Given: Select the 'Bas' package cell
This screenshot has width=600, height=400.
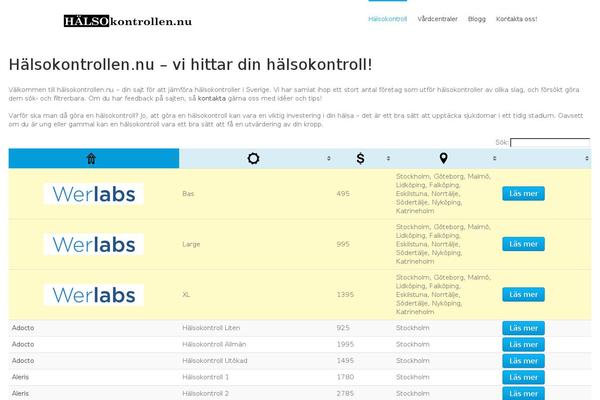Looking at the screenshot, I should coord(188,194).
